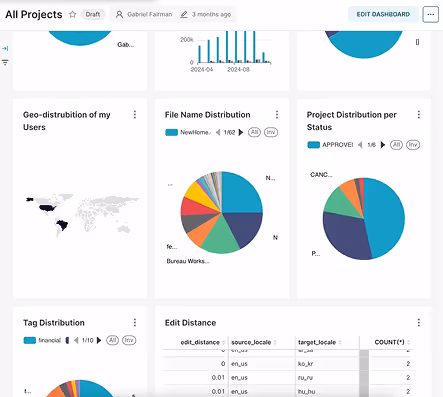Invert legend selection in Project Distribution per Status
This screenshot has height=397, width=443.
click(x=413, y=145)
